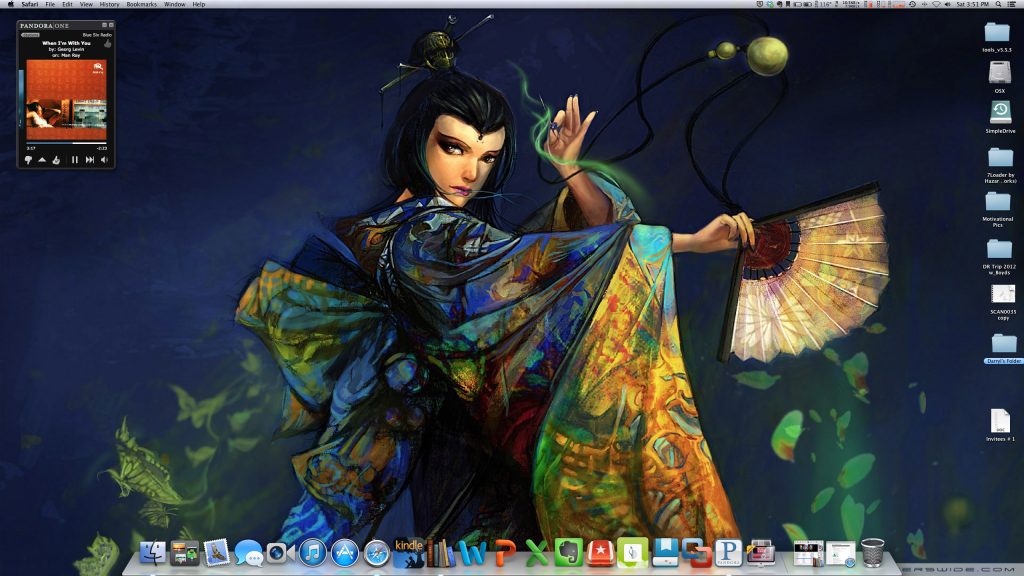Screen dimensions: 1024x576
Task: Open the Window menu
Action: (174, 4)
